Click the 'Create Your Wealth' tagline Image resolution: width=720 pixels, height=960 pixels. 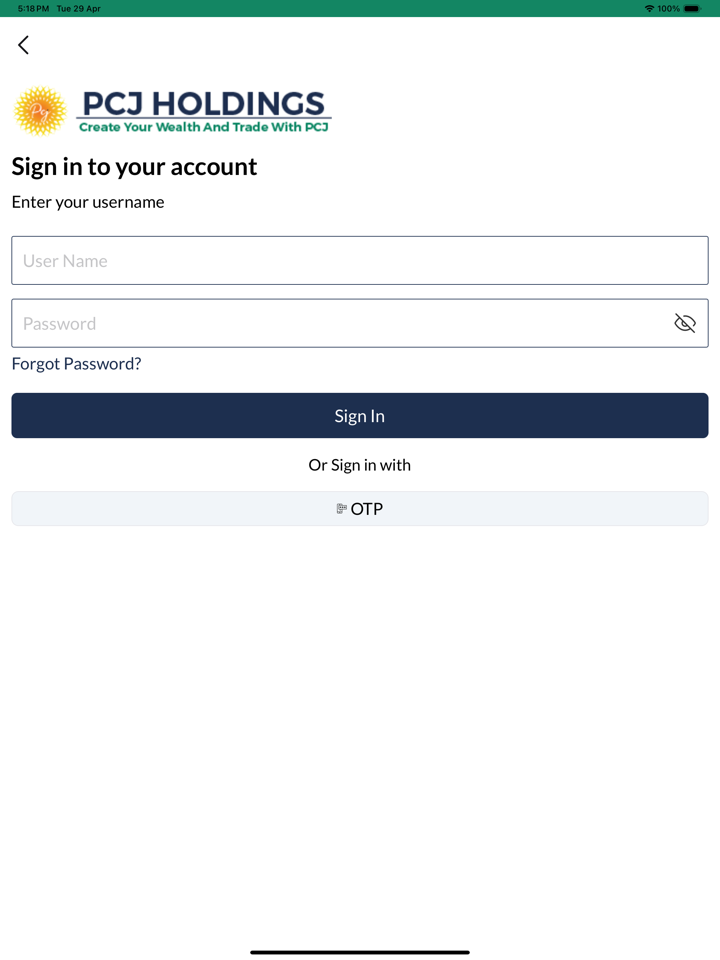pos(204,127)
